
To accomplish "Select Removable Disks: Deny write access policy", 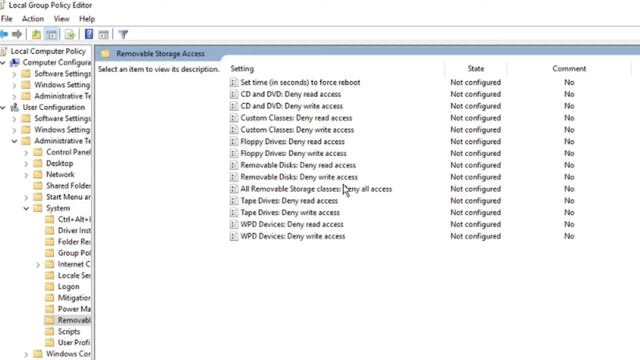I will pyautogui.click(x=299, y=177).
